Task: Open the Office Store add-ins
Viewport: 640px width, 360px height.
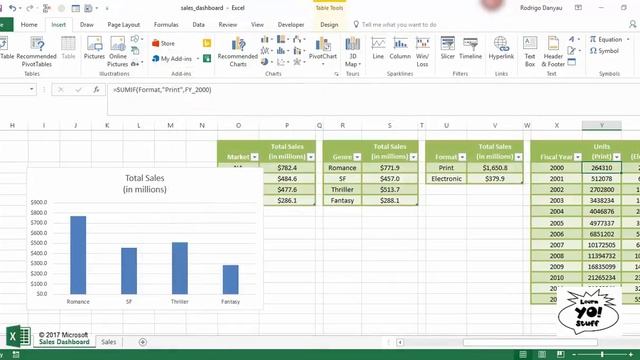Action: 163,43
